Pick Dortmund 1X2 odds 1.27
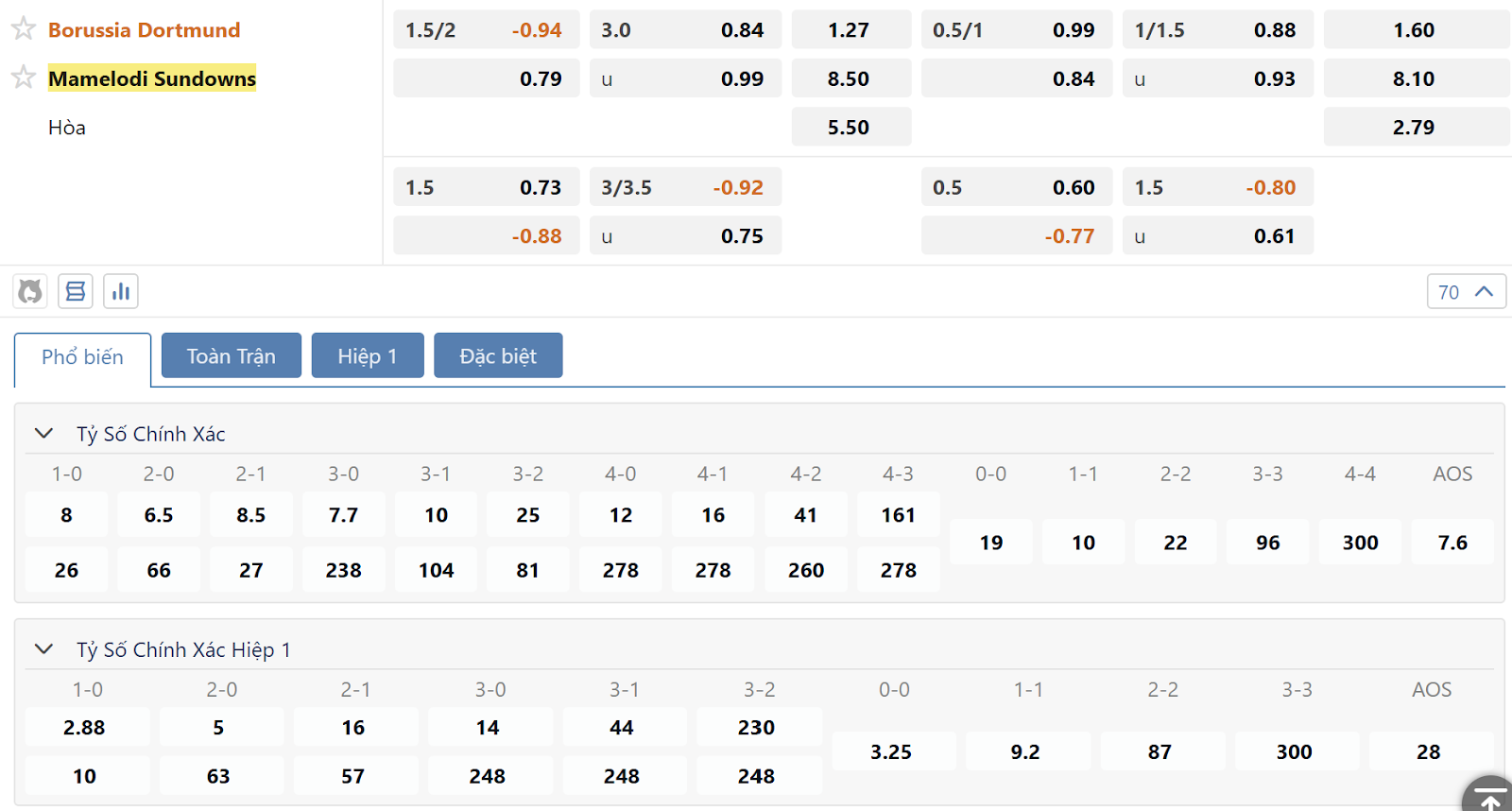Image resolution: width=1512 pixels, height=811 pixels. pos(850,30)
